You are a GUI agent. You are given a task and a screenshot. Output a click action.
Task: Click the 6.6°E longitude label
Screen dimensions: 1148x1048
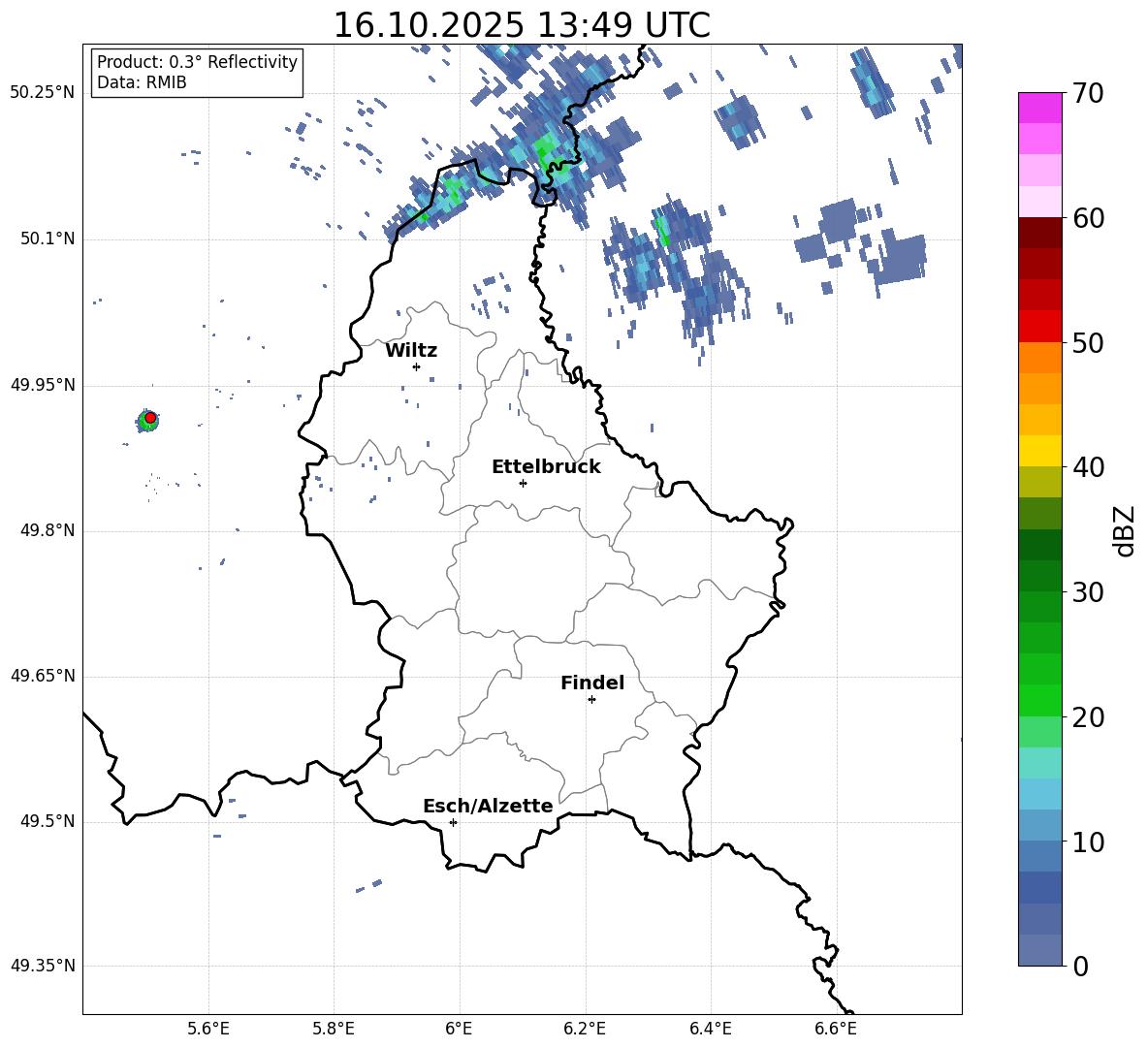(836, 1029)
